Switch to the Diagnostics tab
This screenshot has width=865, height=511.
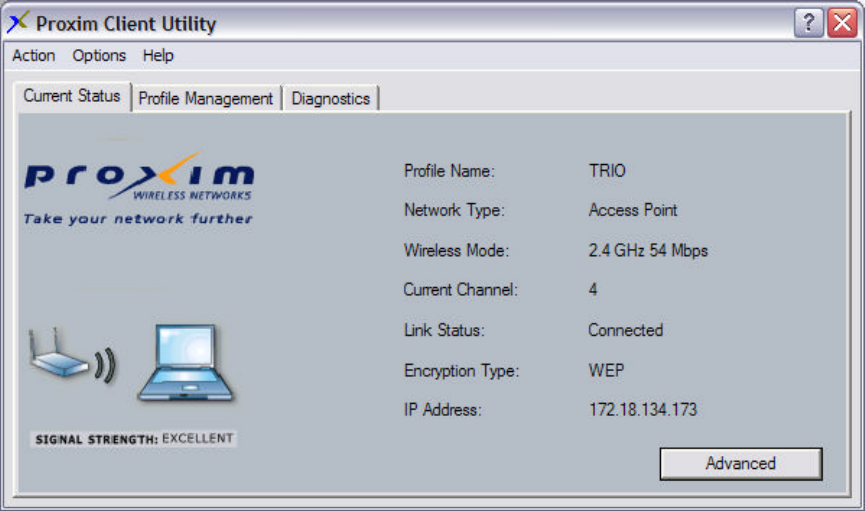(330, 99)
